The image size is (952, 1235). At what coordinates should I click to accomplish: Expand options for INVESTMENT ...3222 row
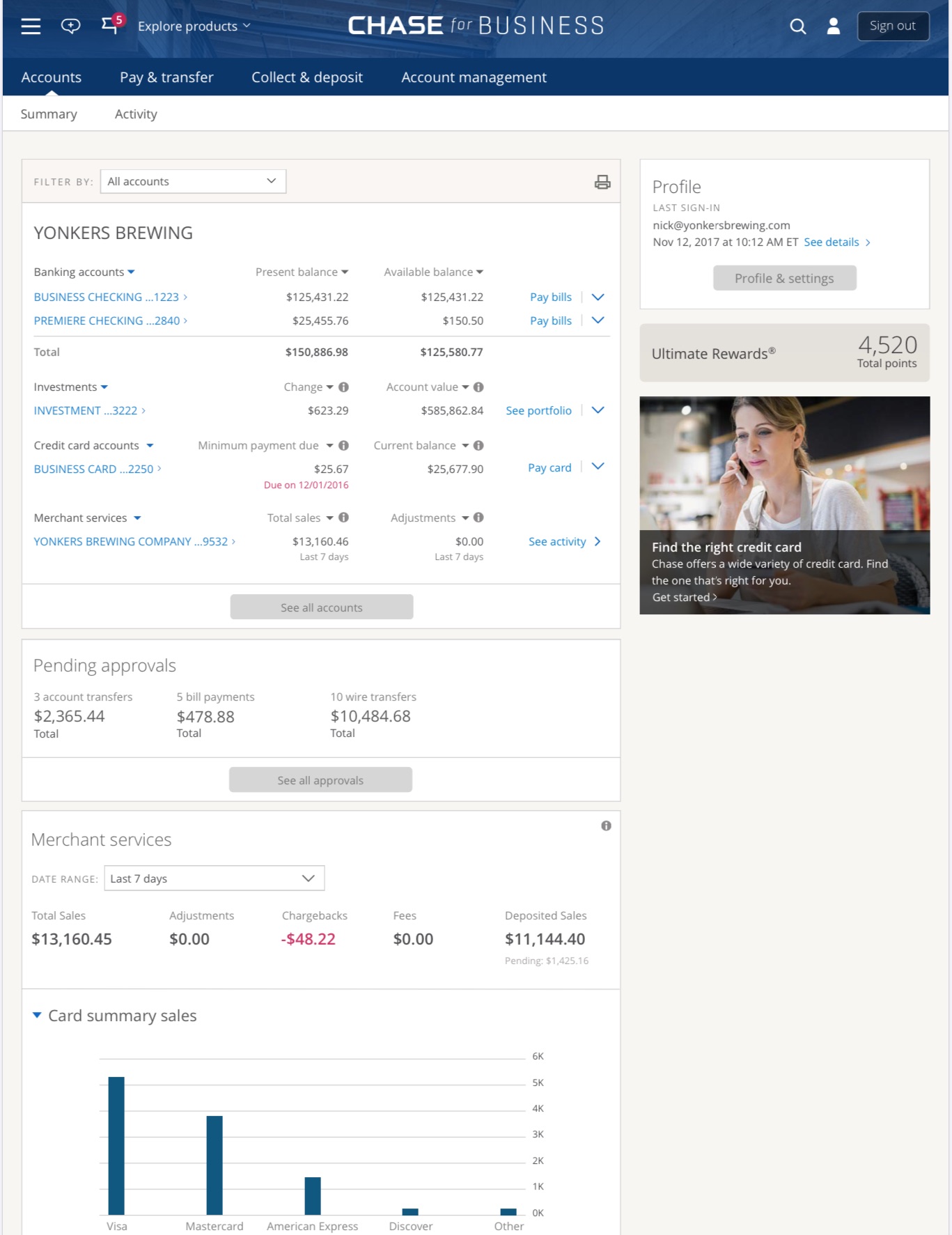click(598, 410)
